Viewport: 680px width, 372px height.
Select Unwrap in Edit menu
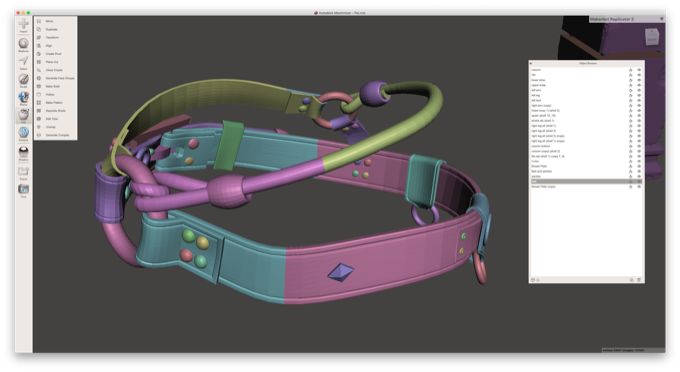[x=51, y=127]
